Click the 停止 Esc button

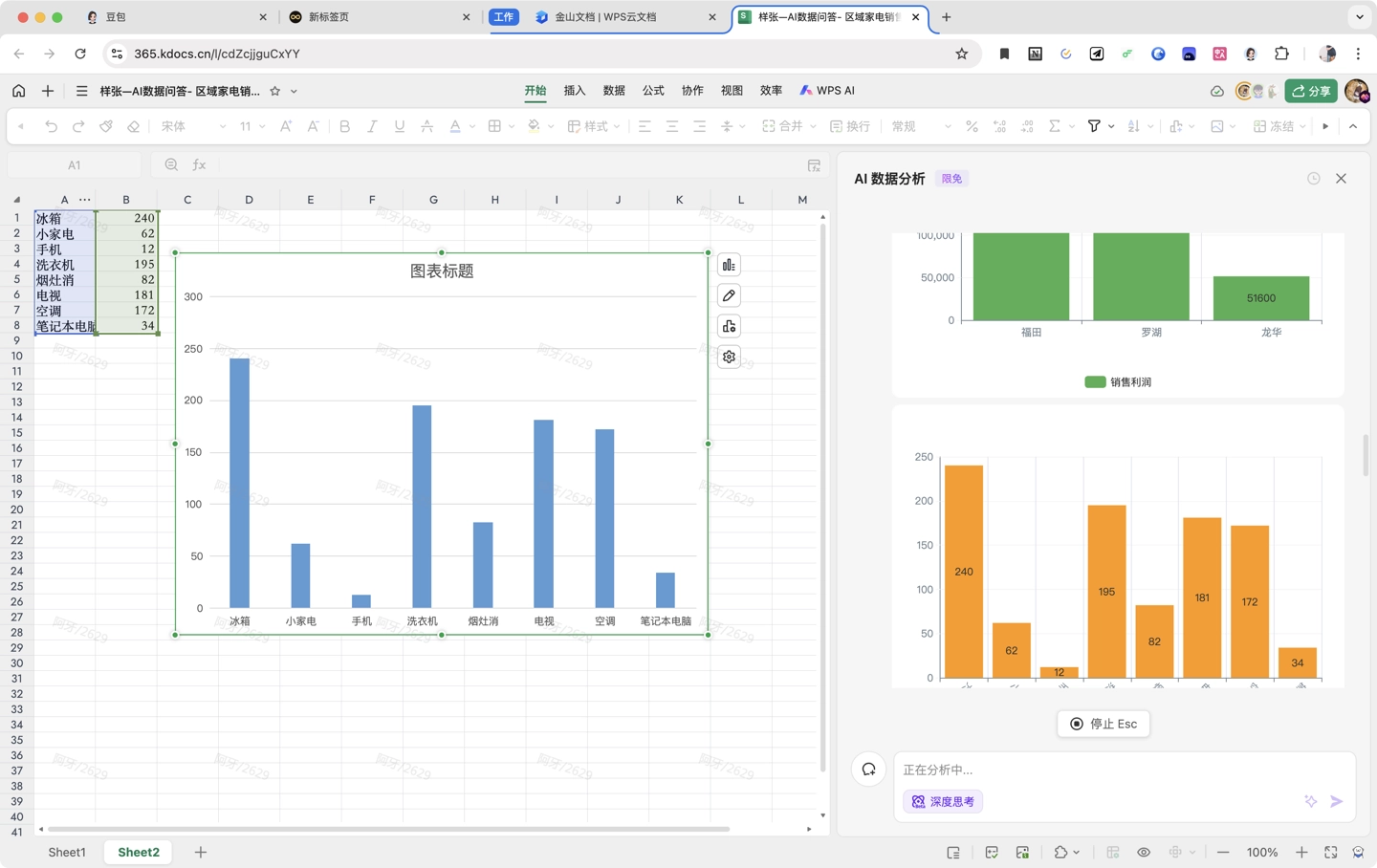click(1104, 724)
